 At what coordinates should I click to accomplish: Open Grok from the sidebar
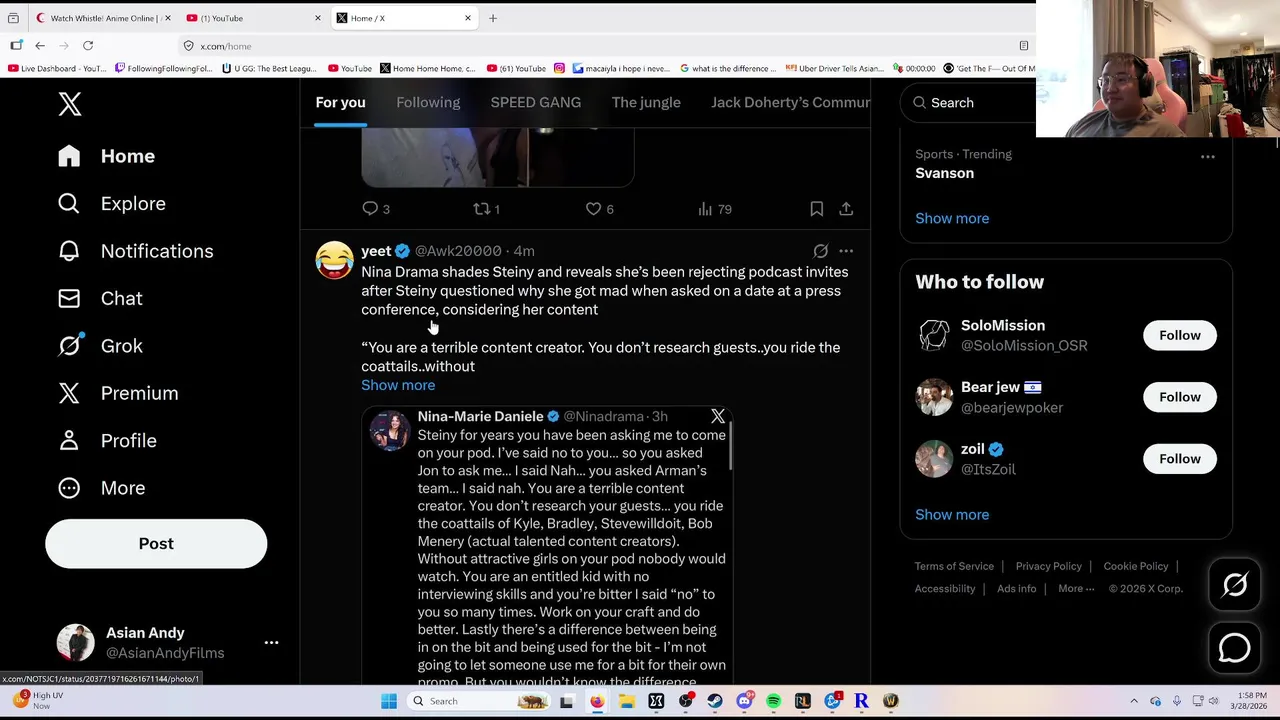click(100, 346)
